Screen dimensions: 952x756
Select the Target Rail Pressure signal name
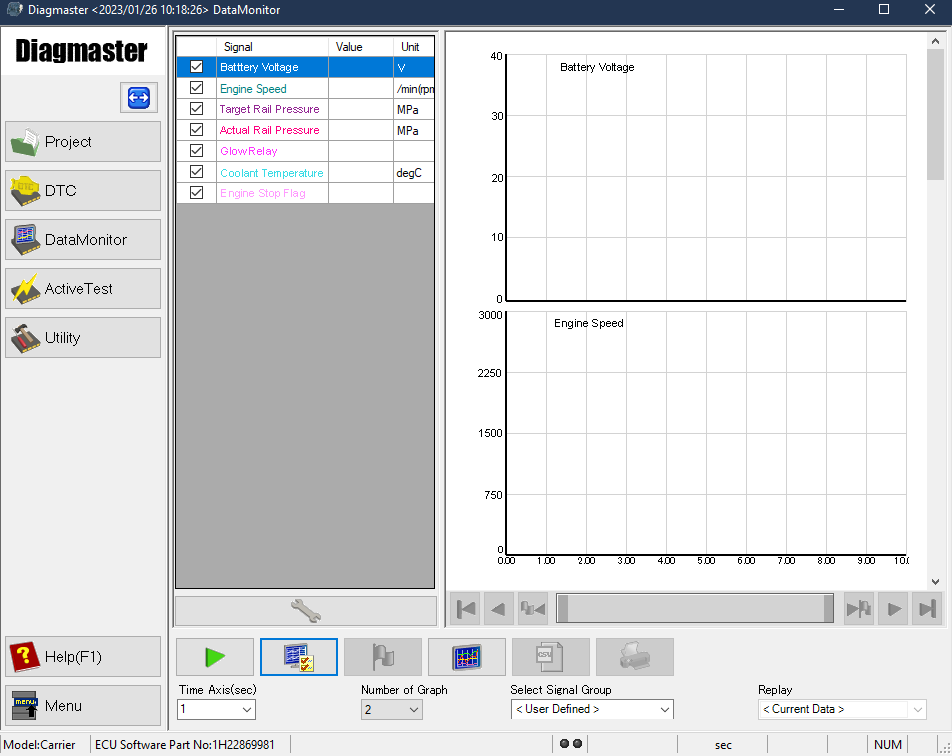pos(270,109)
